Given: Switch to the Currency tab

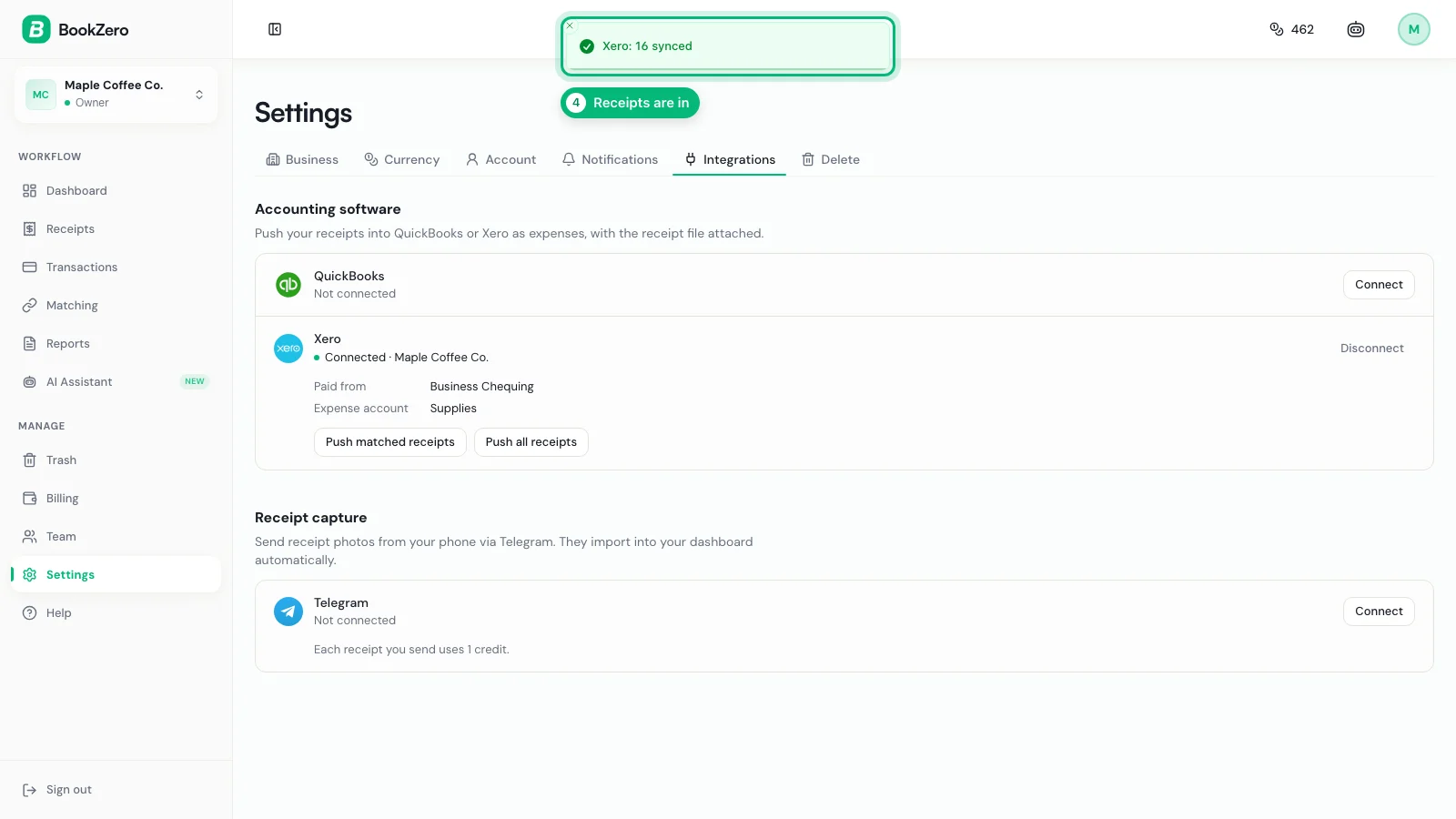Looking at the screenshot, I should (402, 159).
